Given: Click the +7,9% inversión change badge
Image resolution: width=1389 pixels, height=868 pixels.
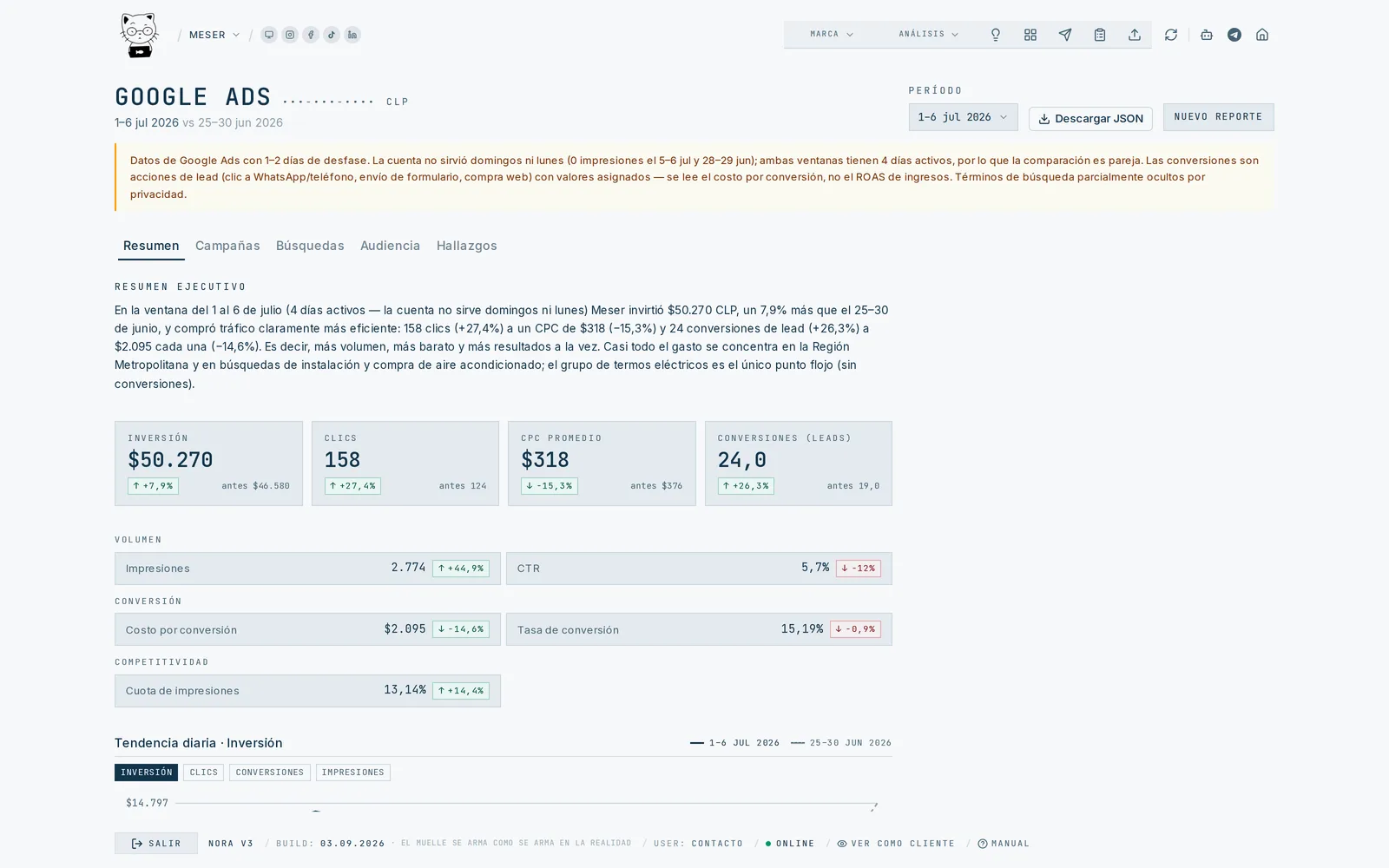Looking at the screenshot, I should (153, 486).
